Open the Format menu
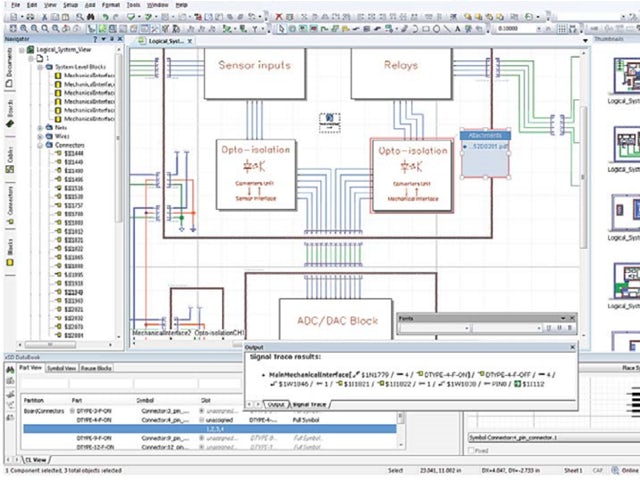This screenshot has width=640, height=480. point(111,5)
